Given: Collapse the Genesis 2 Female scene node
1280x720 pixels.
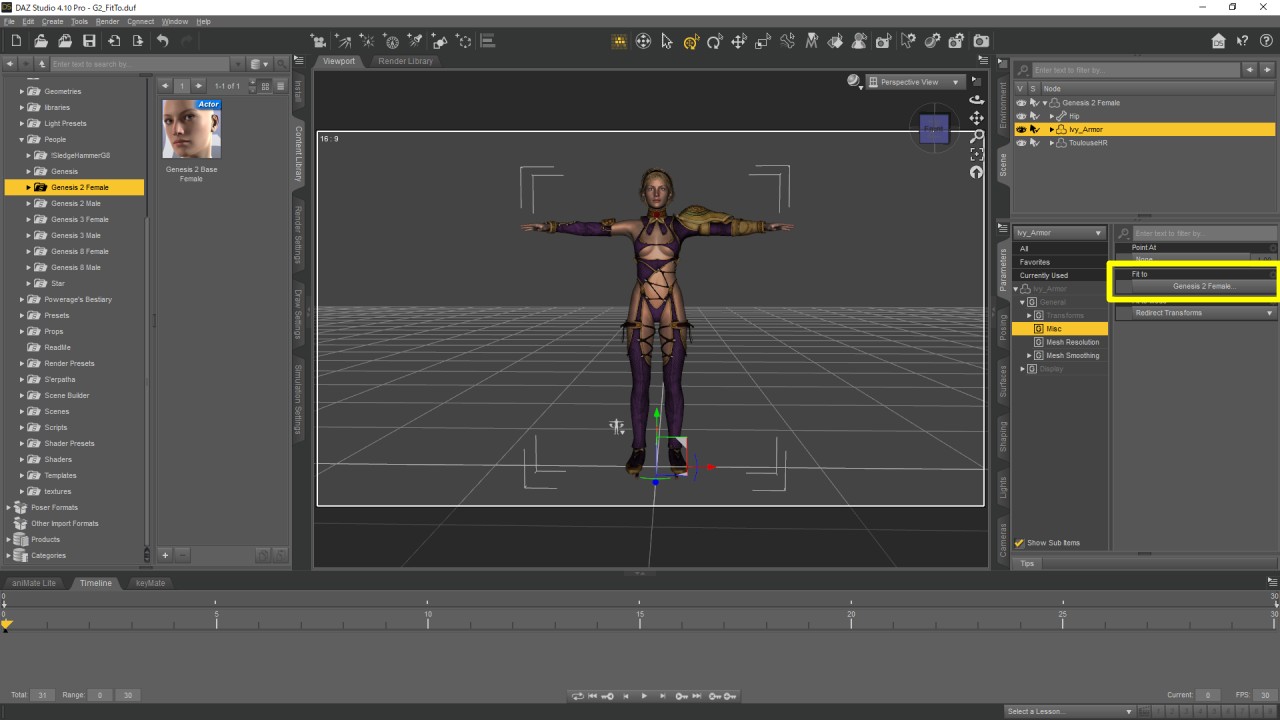Looking at the screenshot, I should point(1045,103).
